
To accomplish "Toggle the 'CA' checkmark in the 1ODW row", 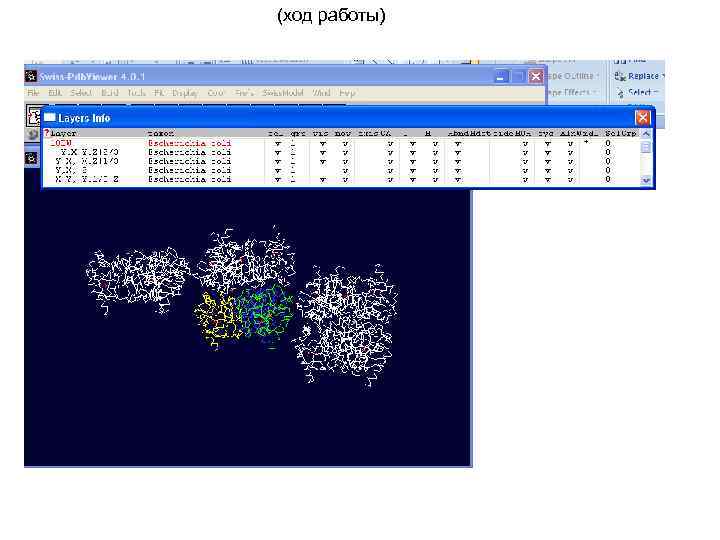I will [x=390, y=144].
